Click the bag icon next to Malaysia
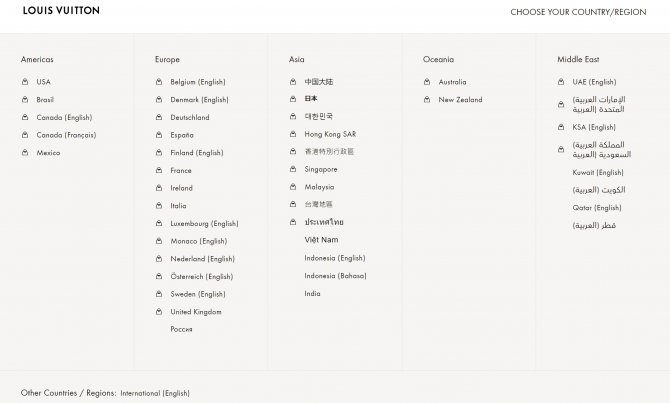670x403 pixels. pyautogui.click(x=293, y=187)
